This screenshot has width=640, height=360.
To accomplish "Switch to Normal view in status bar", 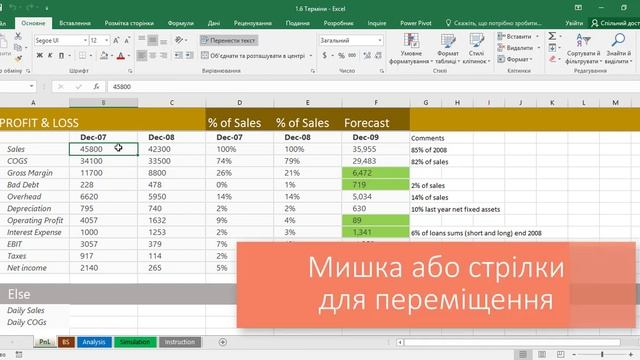I will (x=523, y=354).
